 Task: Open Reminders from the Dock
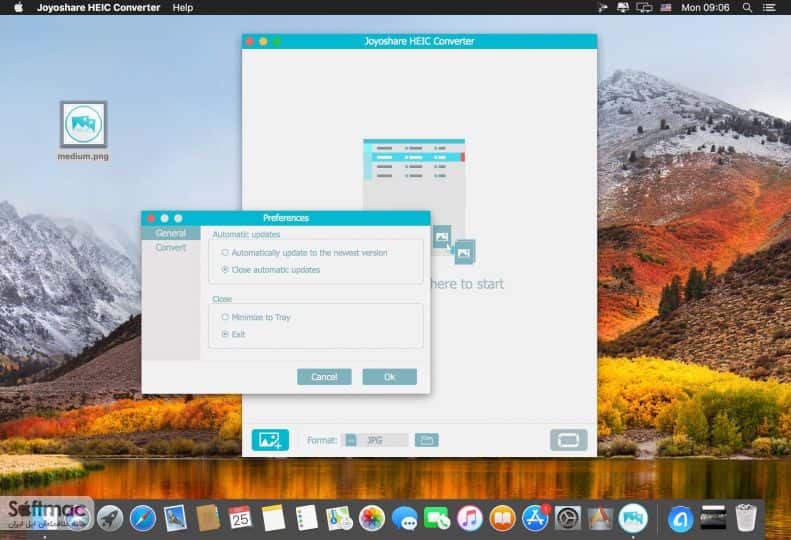pyautogui.click(x=306, y=518)
